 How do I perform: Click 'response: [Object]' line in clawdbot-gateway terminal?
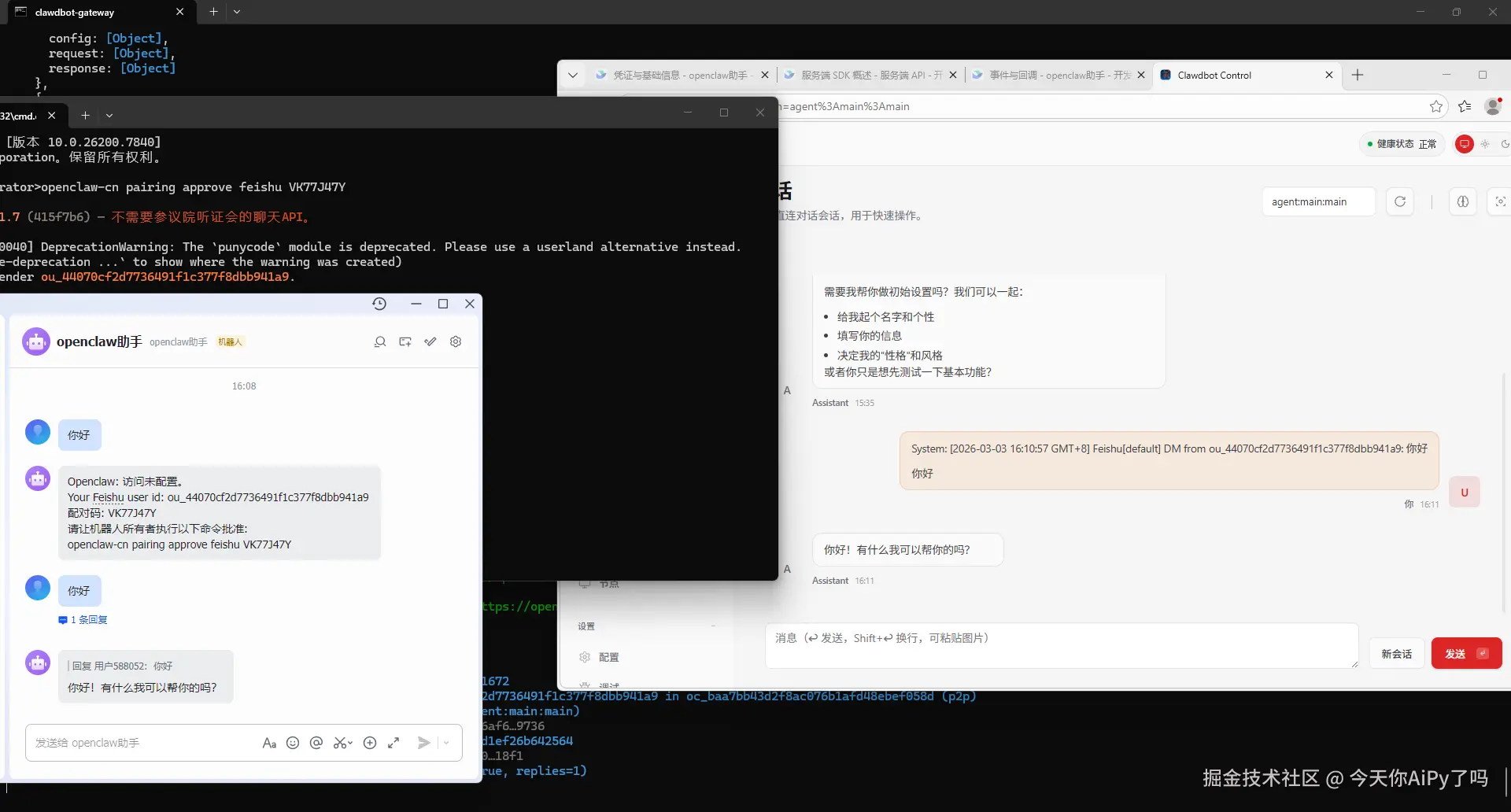pos(112,68)
